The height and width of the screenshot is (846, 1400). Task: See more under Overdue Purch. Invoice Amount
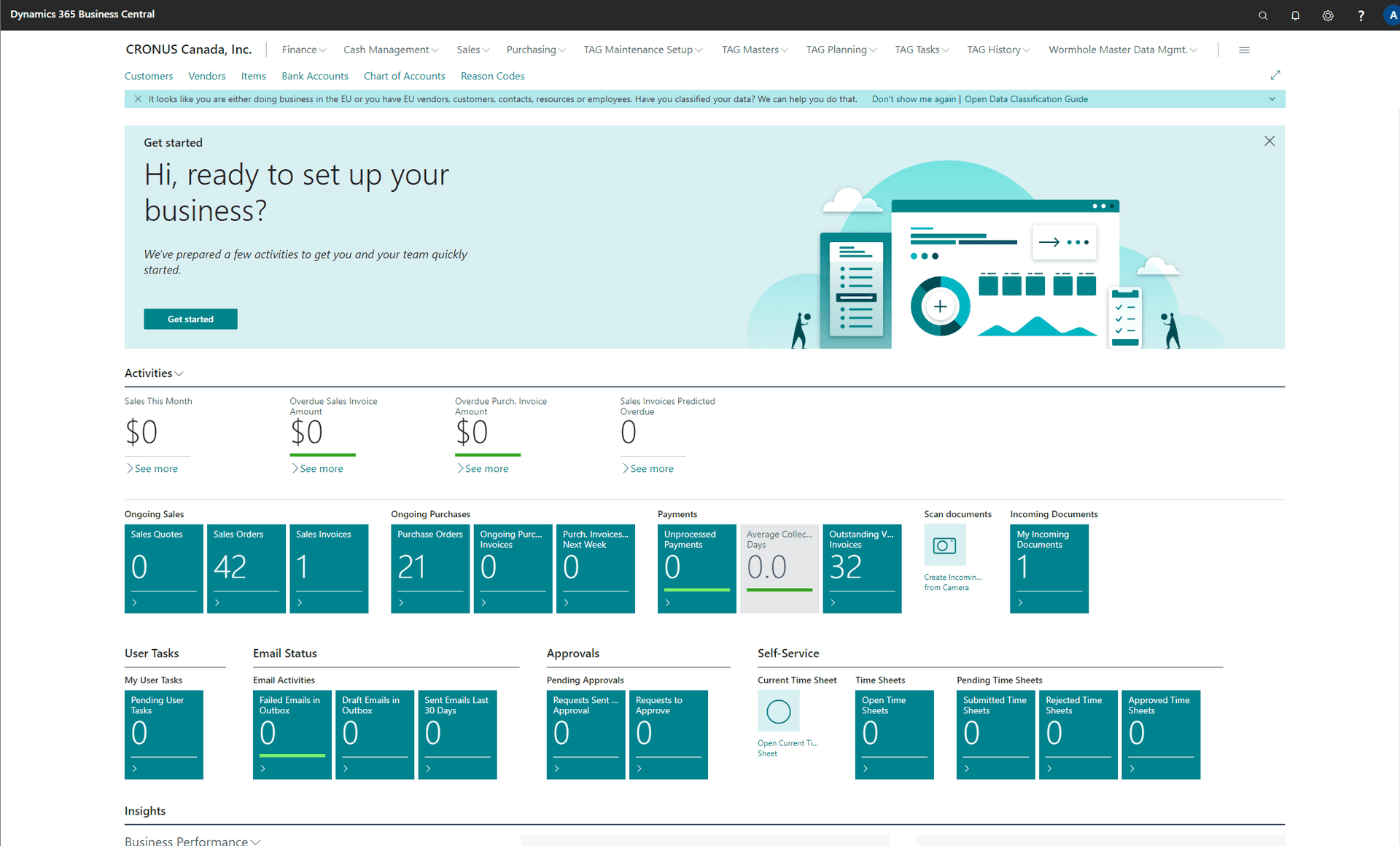pos(483,468)
